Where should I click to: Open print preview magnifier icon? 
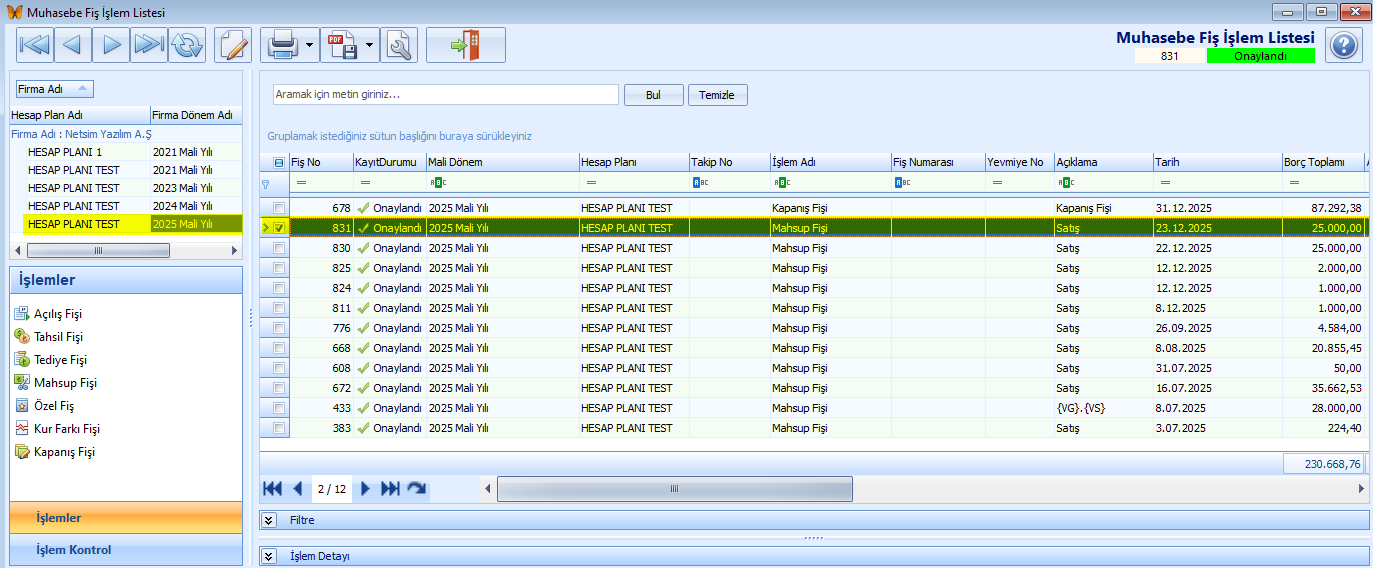(x=399, y=45)
